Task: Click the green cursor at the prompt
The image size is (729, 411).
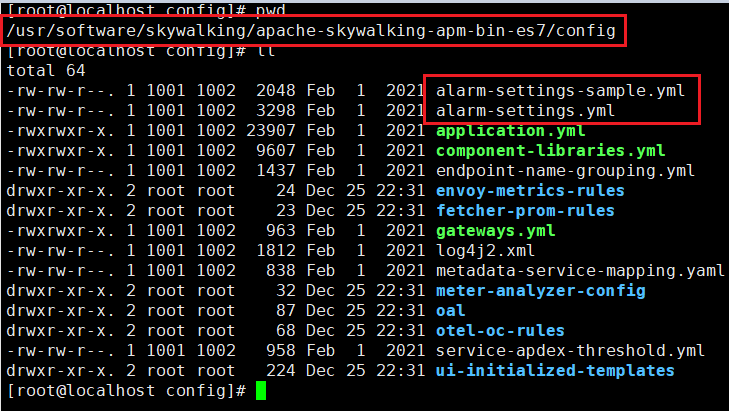Action: click(261, 391)
